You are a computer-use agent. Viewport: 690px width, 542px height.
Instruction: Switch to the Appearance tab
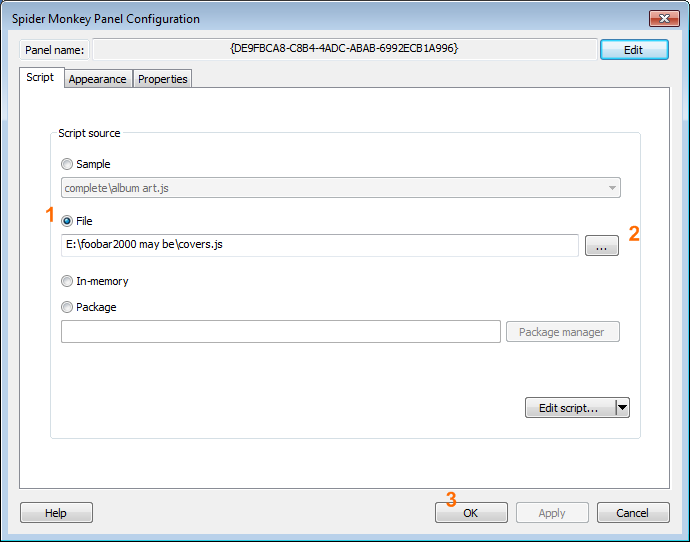click(x=97, y=79)
